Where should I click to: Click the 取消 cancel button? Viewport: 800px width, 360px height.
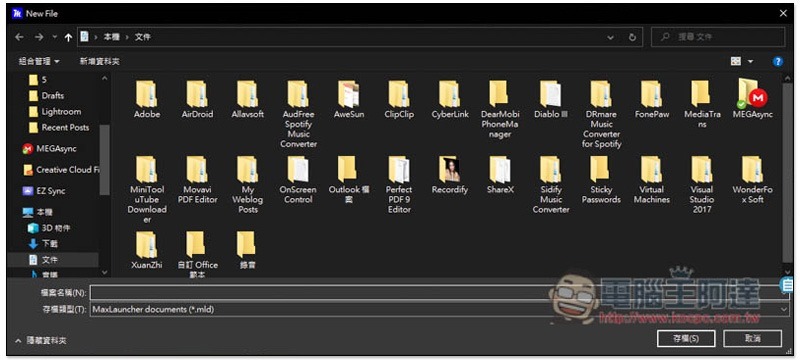click(x=753, y=338)
